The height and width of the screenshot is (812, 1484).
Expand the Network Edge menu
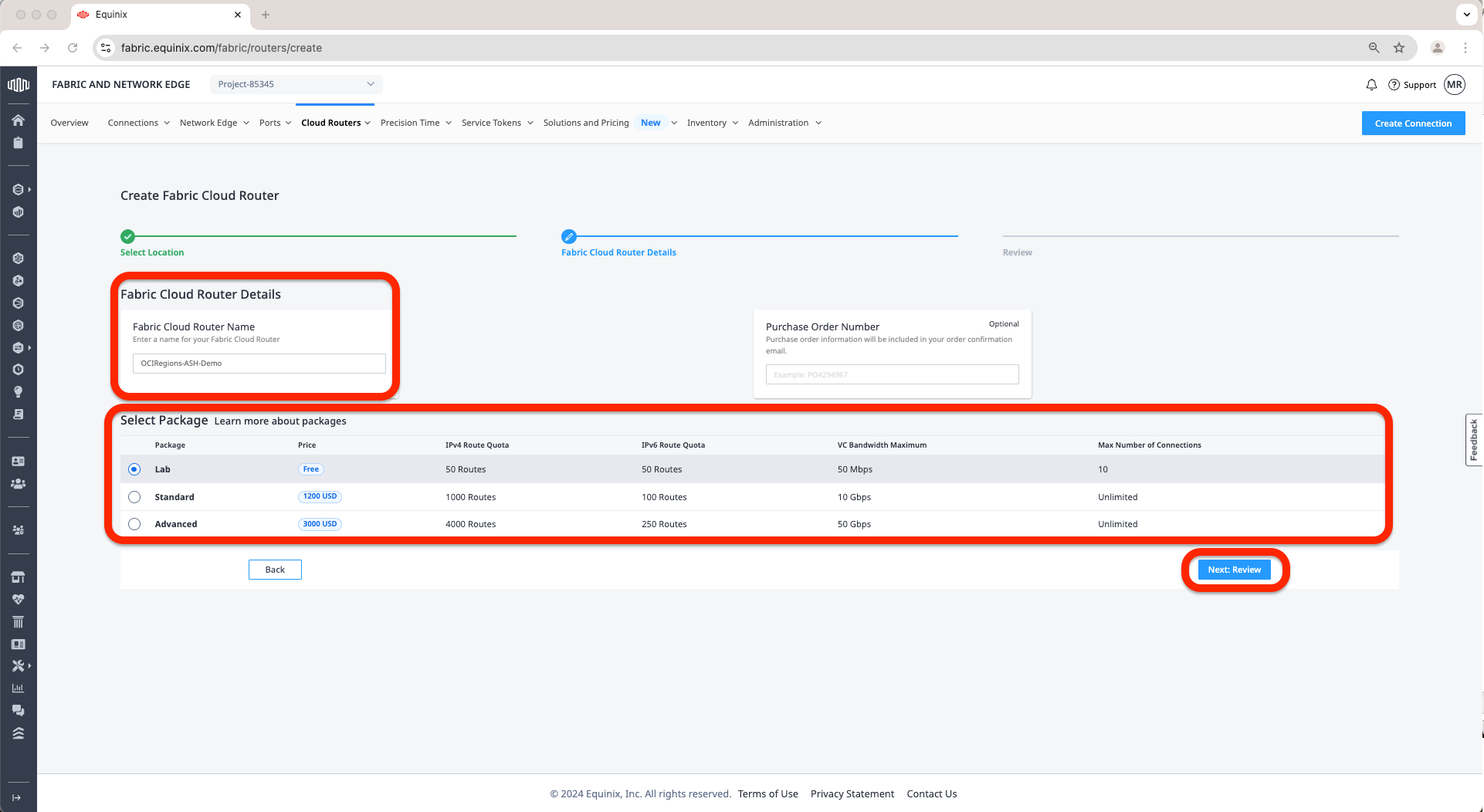coord(214,123)
